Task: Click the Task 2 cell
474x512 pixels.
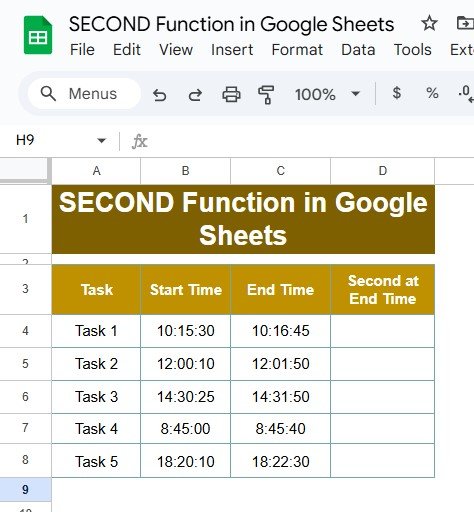Action: 96,364
